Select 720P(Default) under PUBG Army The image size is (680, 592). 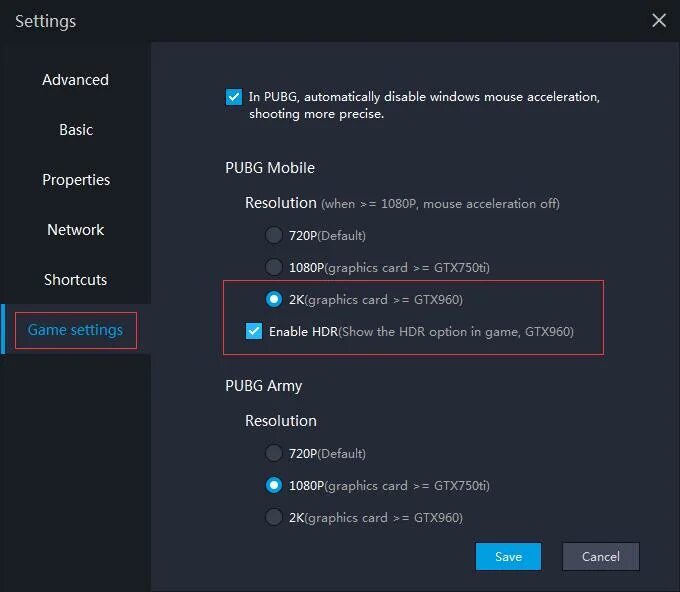point(273,453)
